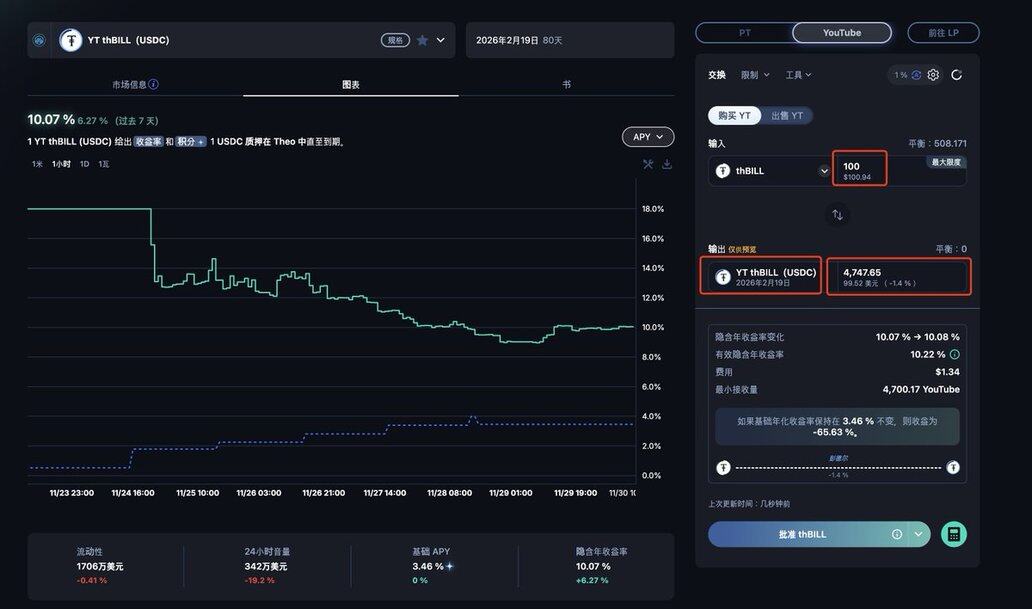Click the swap direction arrows icon
1032x609 pixels.
[x=837, y=214]
